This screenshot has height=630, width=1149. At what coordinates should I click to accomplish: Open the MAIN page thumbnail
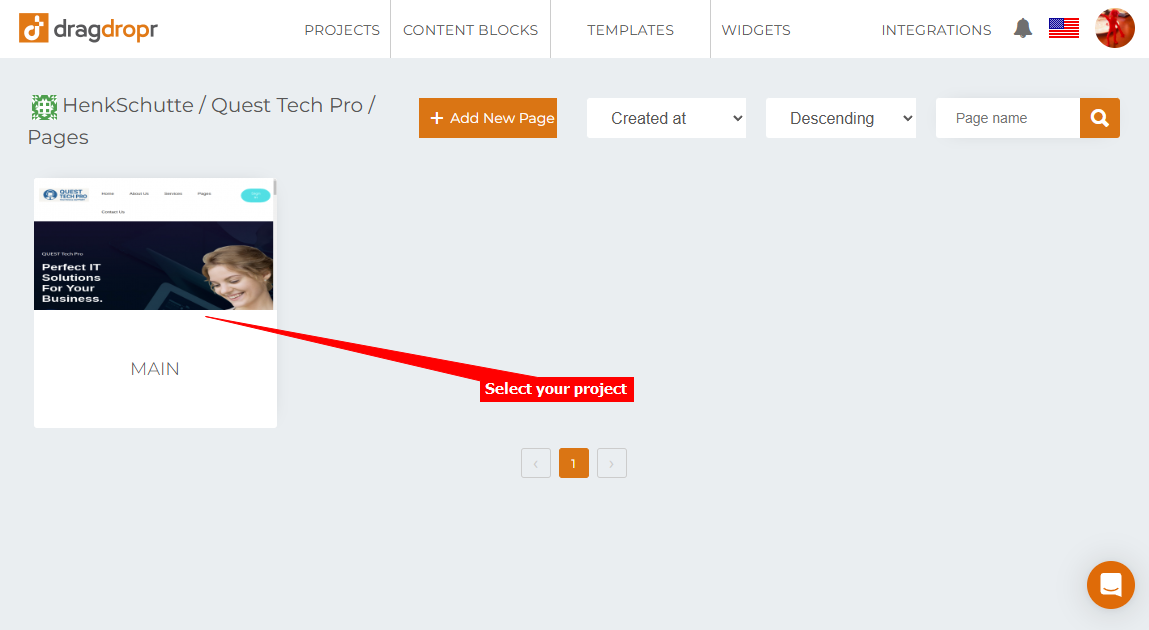tap(155, 302)
